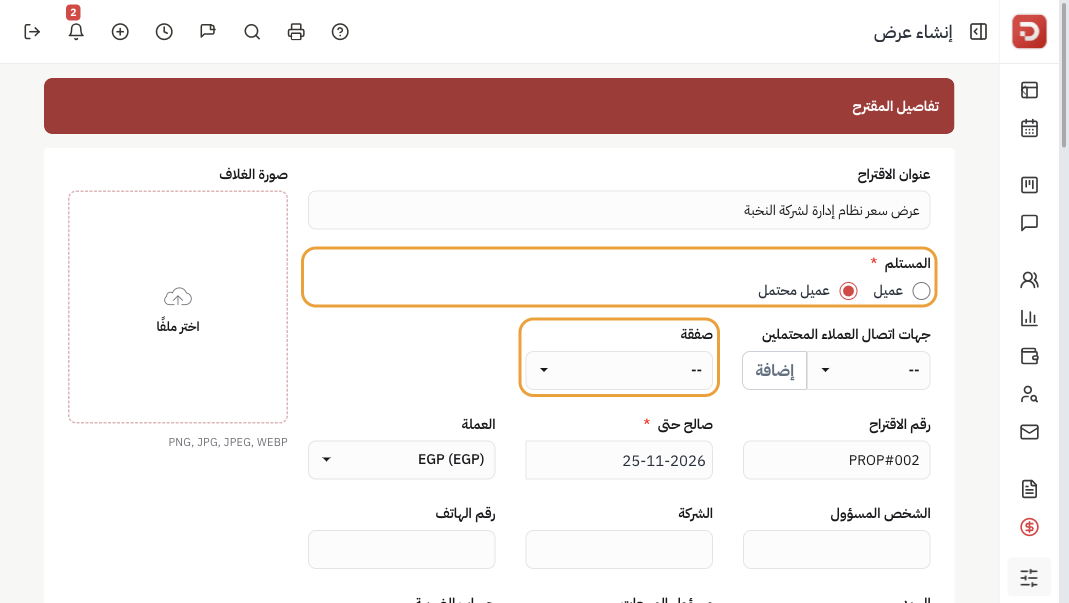Open جهات اتصال العملاء المحتملين dropdown

(x=869, y=370)
